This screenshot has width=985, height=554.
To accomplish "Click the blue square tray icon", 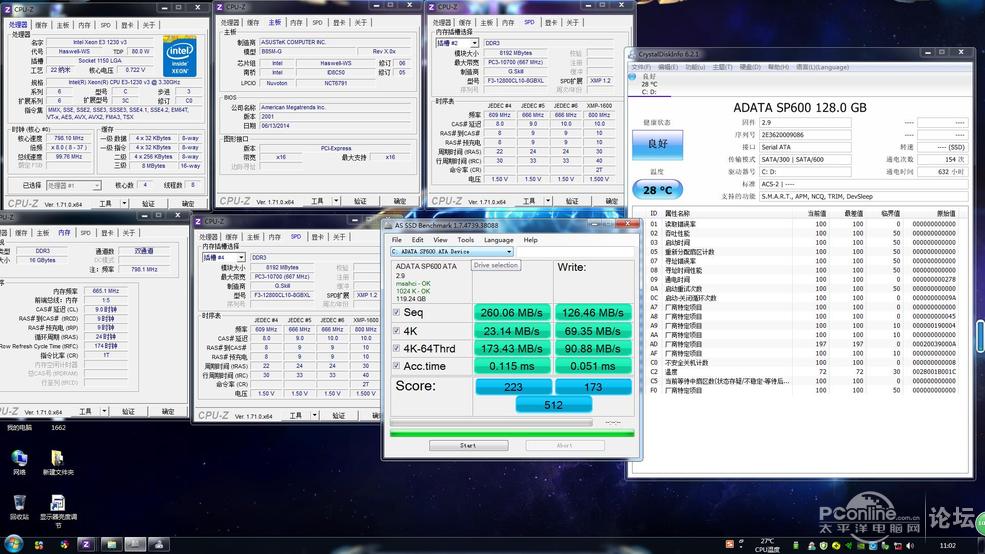I will pos(873,546).
